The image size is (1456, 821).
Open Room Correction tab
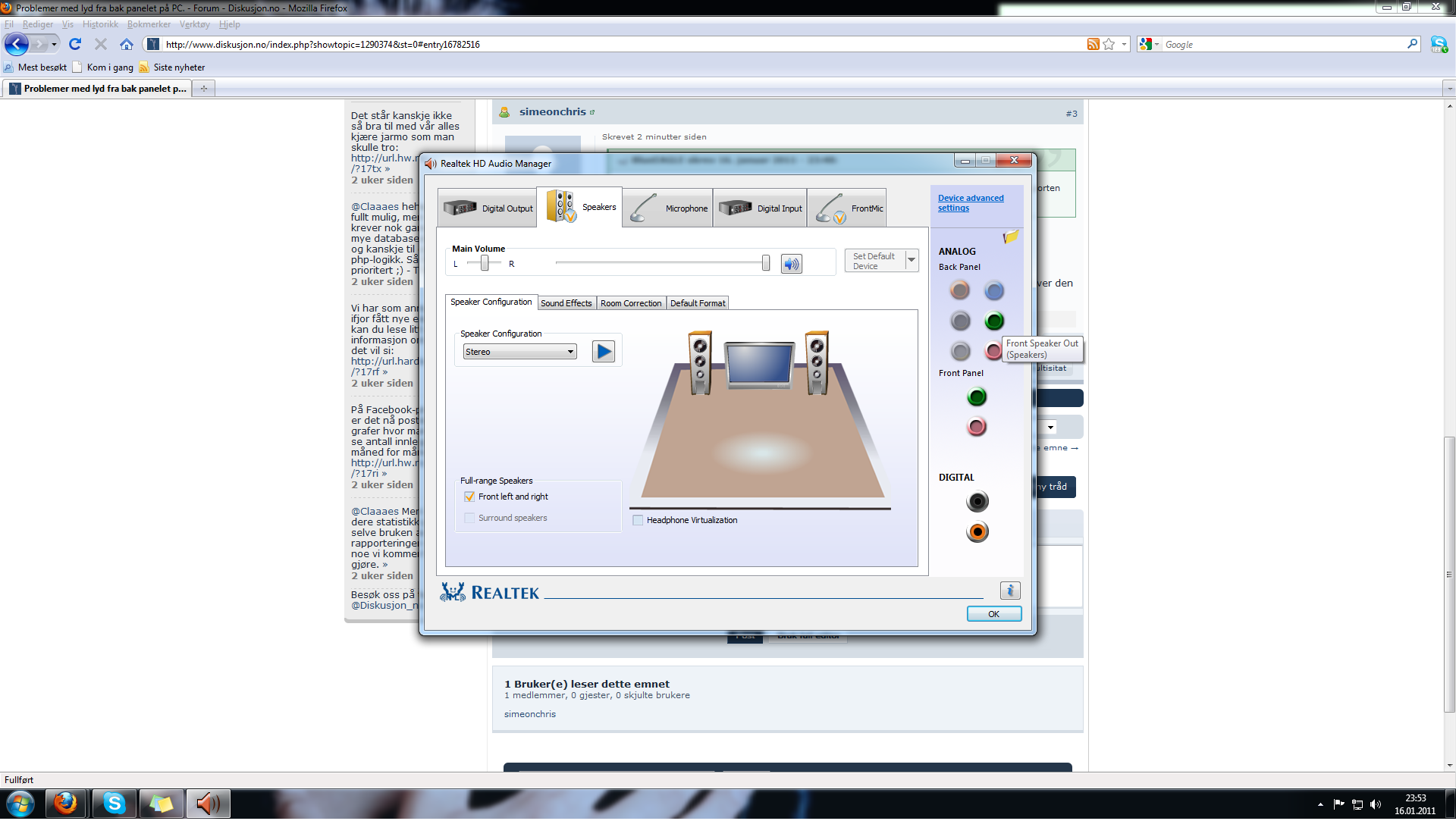pyautogui.click(x=631, y=303)
